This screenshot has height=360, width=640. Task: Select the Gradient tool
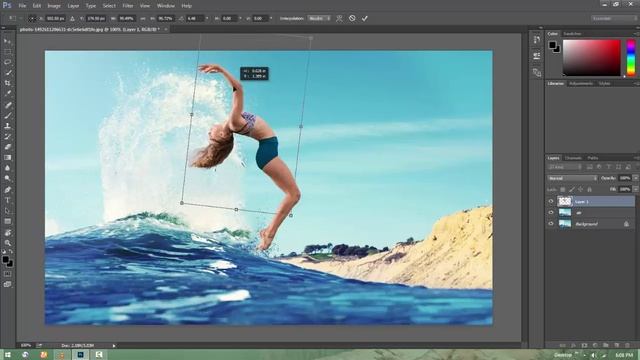pyautogui.click(x=7, y=158)
